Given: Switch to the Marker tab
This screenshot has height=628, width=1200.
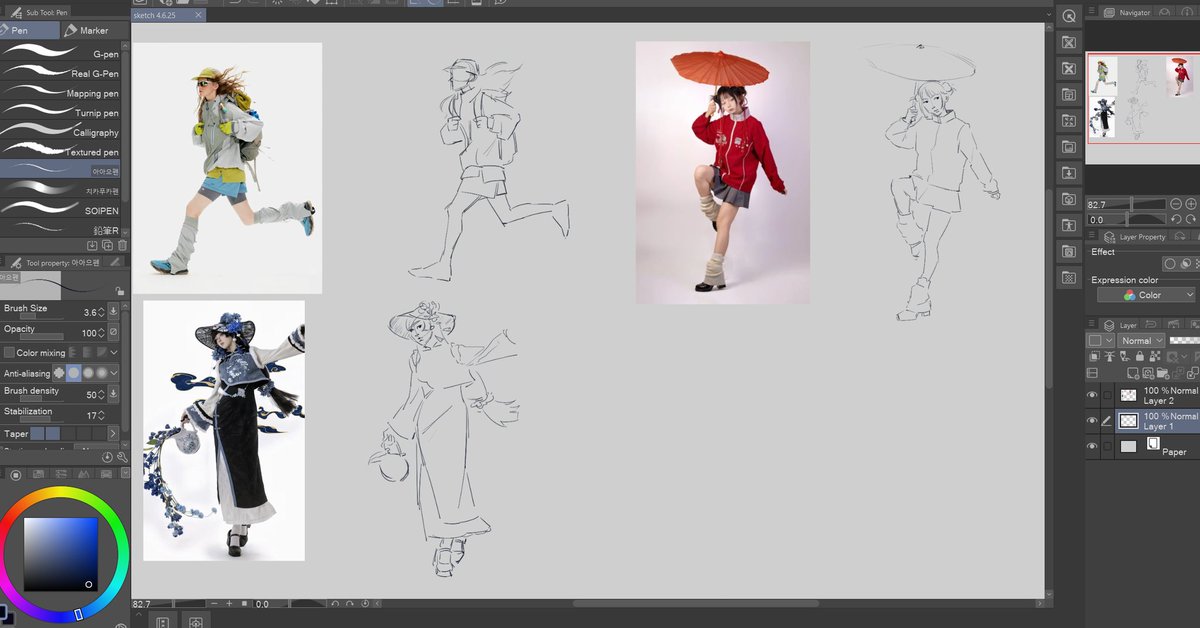Looking at the screenshot, I should (87, 31).
